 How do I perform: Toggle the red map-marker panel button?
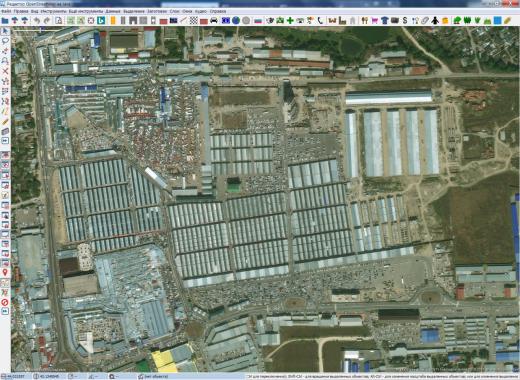click(5, 273)
